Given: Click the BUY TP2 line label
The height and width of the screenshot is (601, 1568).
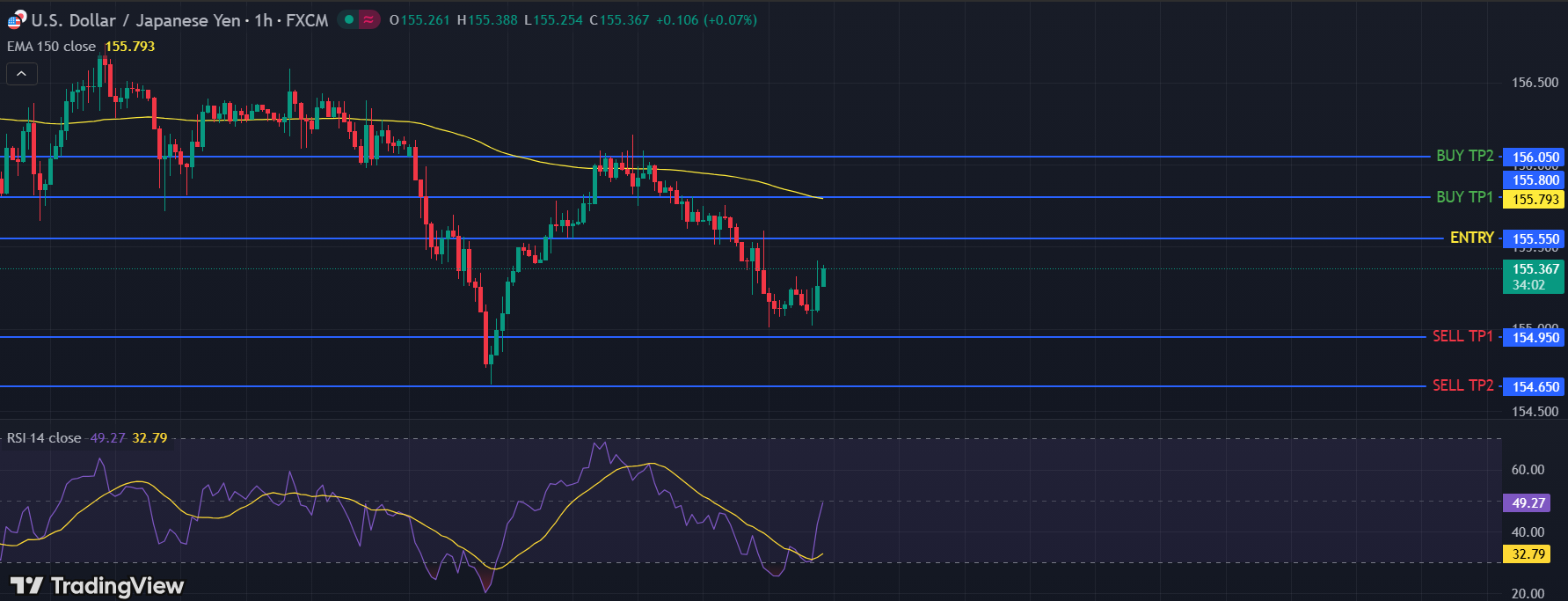Looking at the screenshot, I should (x=1464, y=156).
